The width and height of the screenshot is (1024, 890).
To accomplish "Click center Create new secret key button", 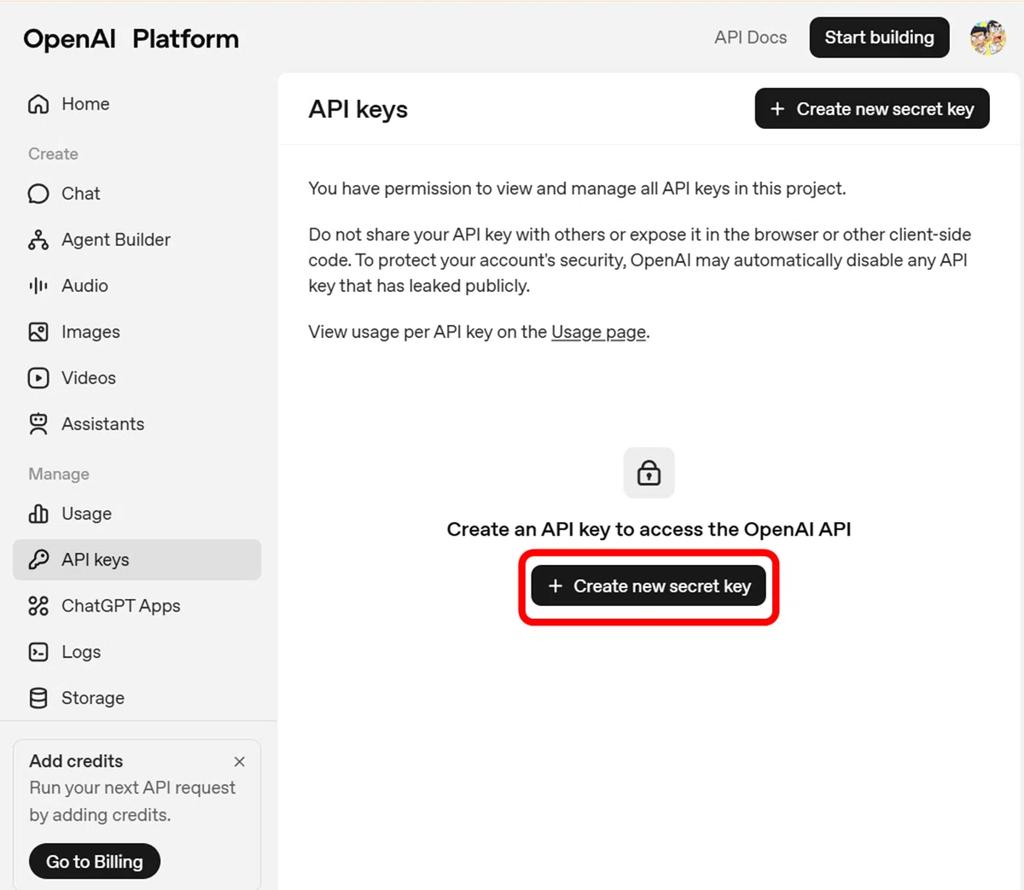I will [648, 586].
